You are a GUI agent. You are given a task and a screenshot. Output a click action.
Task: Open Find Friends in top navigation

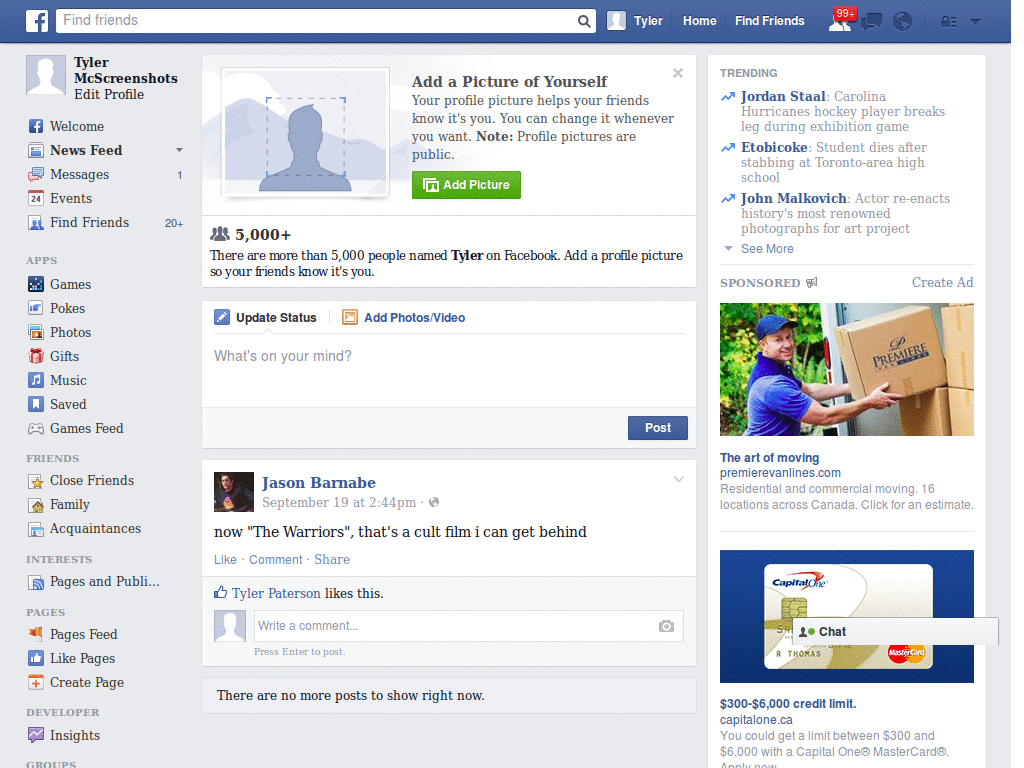[x=769, y=21]
